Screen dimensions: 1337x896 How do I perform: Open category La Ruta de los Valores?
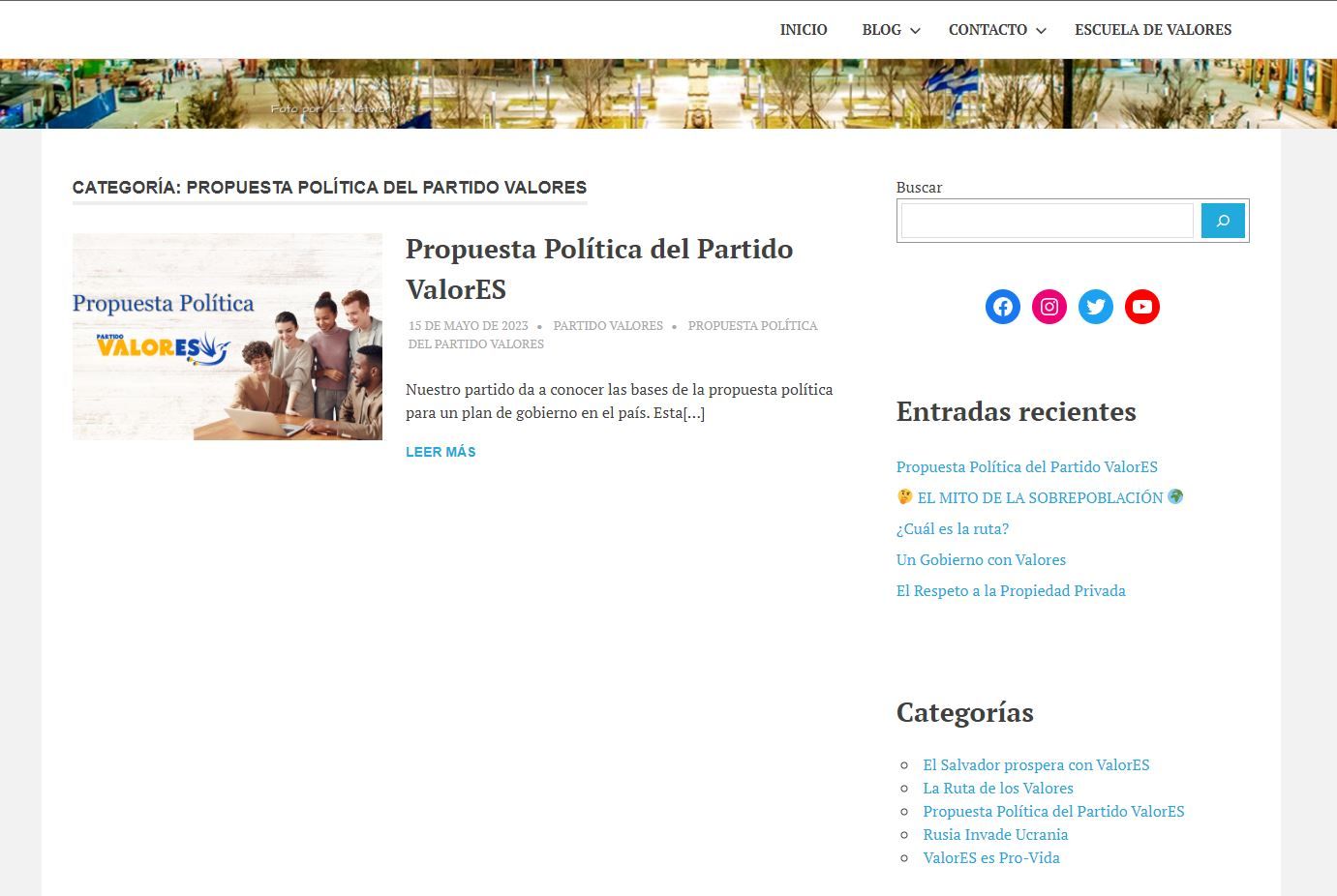tap(998, 788)
